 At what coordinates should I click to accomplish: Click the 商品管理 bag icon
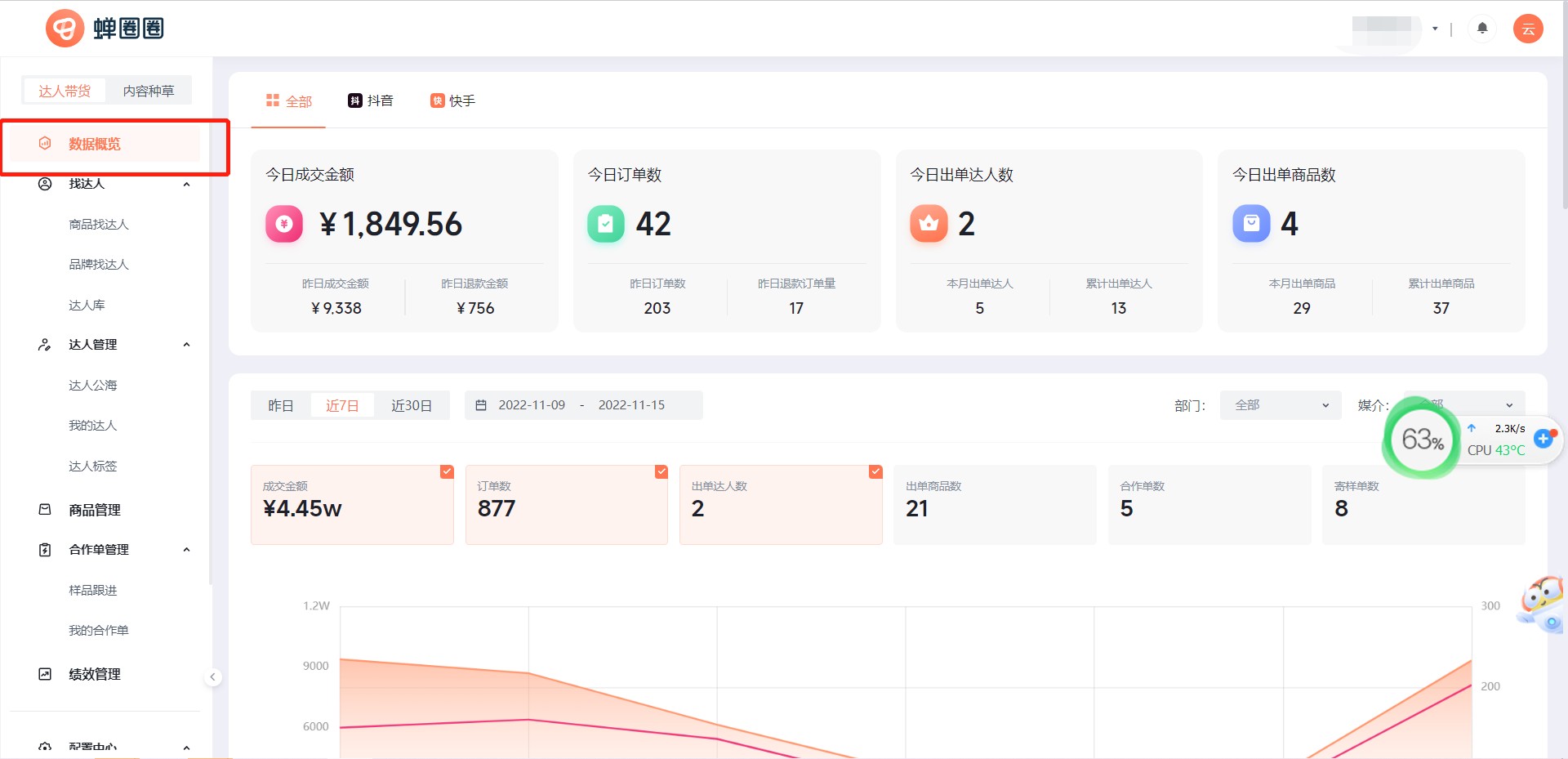point(45,510)
